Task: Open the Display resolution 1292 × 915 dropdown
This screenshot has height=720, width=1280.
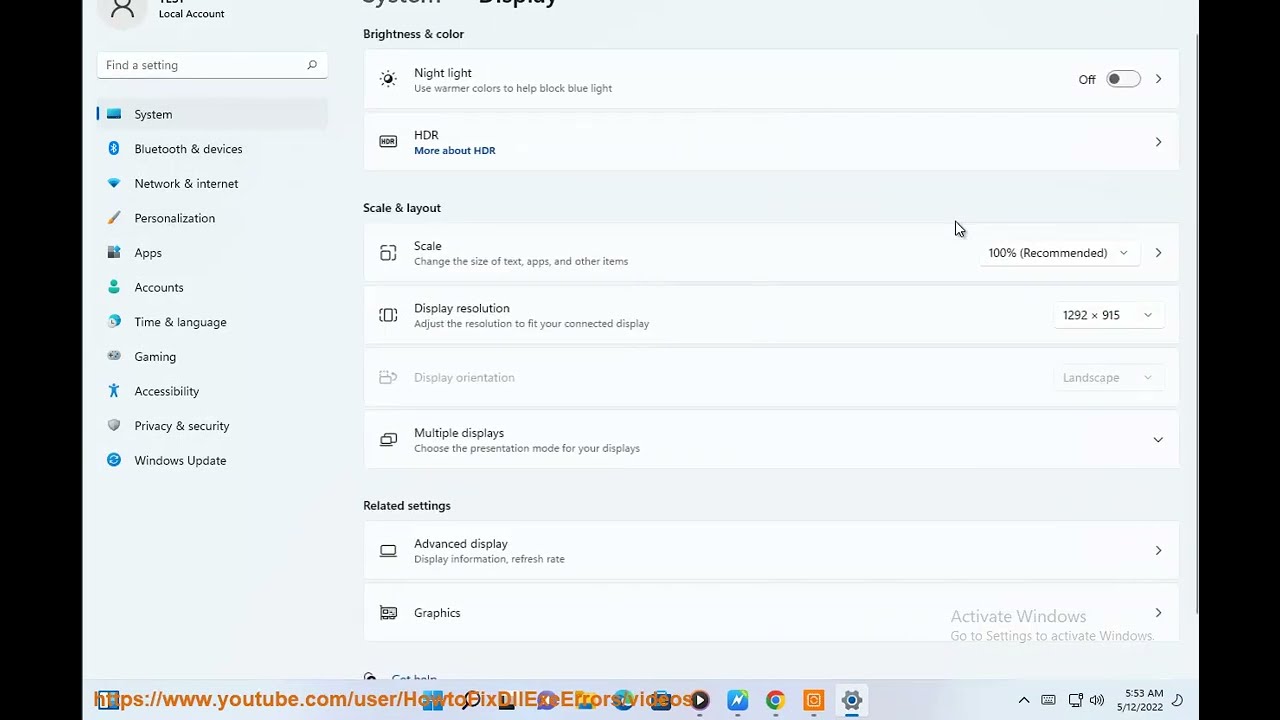Action: [x=1108, y=315]
